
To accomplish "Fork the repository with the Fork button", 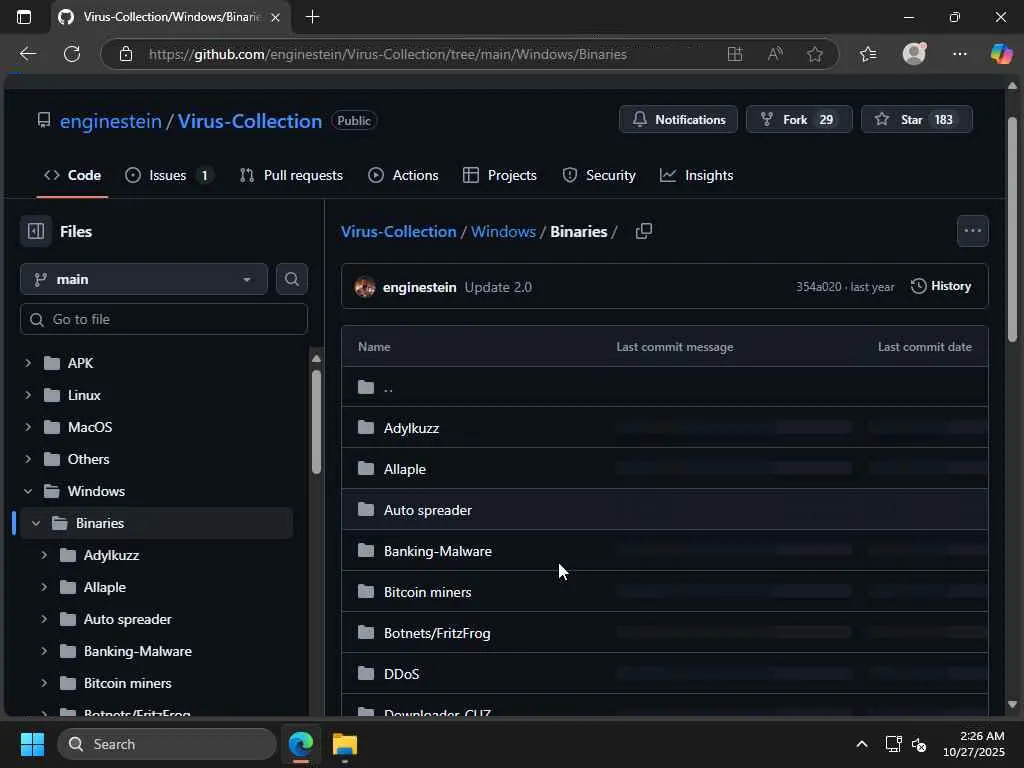I will 799,120.
